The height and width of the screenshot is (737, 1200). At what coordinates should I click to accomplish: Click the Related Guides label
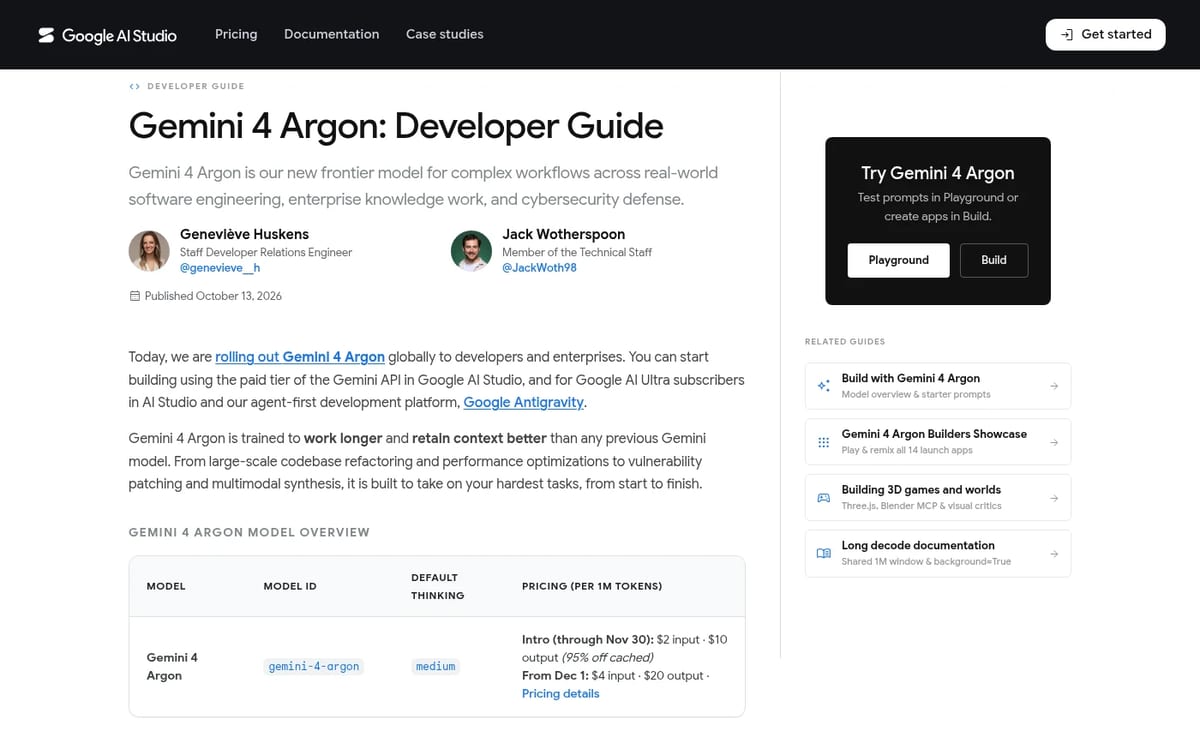click(x=845, y=342)
